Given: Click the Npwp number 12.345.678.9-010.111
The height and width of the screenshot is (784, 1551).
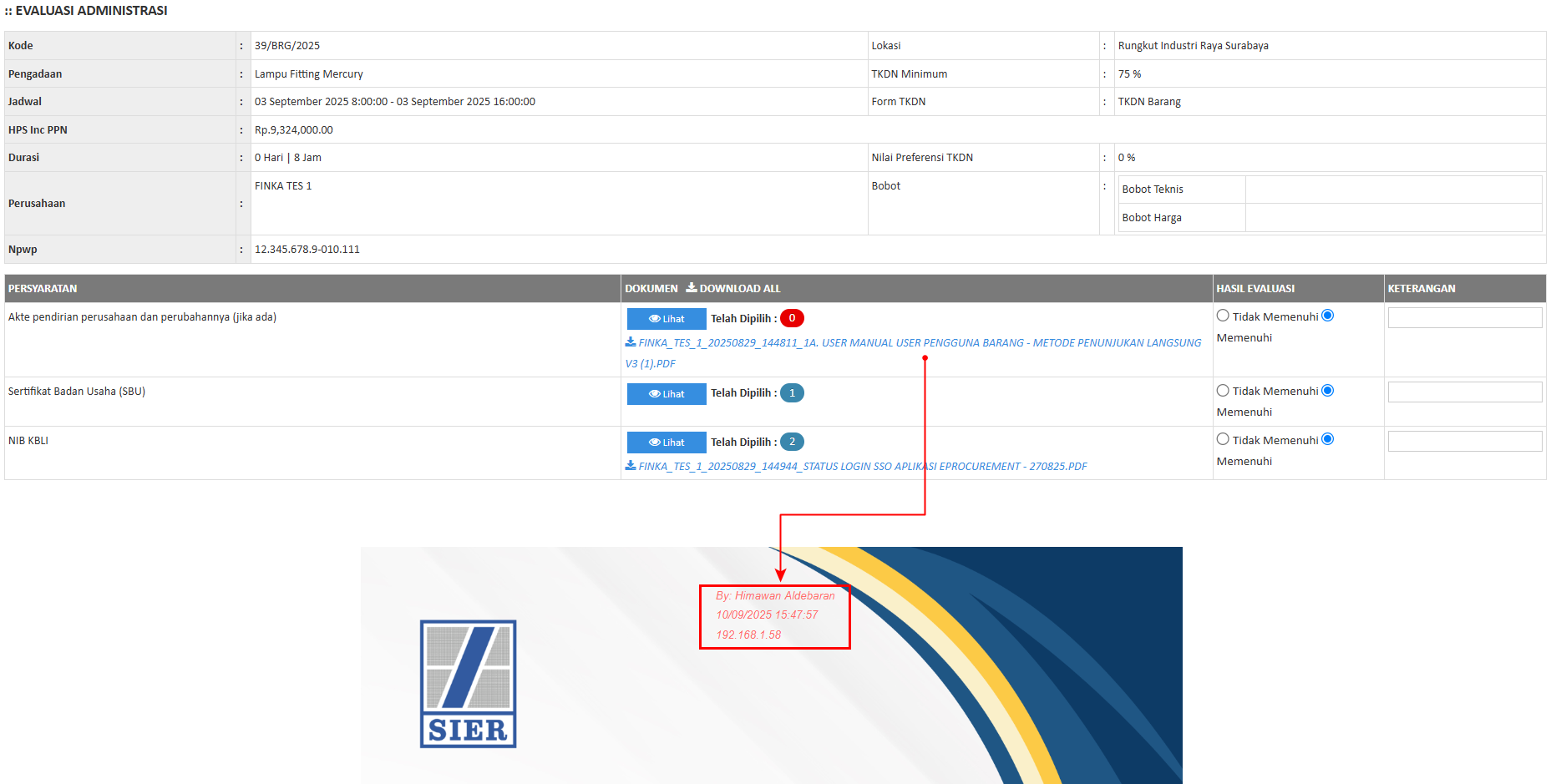Looking at the screenshot, I should 307,250.
